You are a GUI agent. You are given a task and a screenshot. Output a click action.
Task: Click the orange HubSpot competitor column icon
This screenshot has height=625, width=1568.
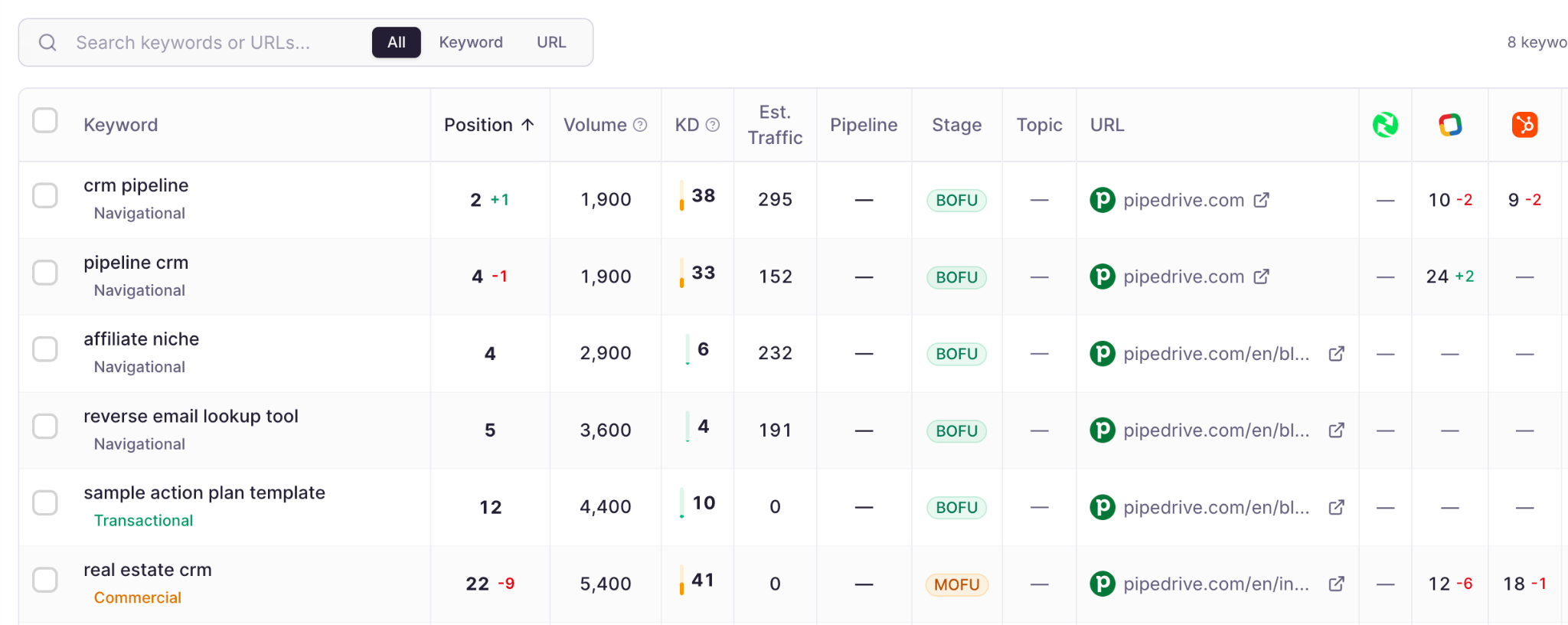1524,125
